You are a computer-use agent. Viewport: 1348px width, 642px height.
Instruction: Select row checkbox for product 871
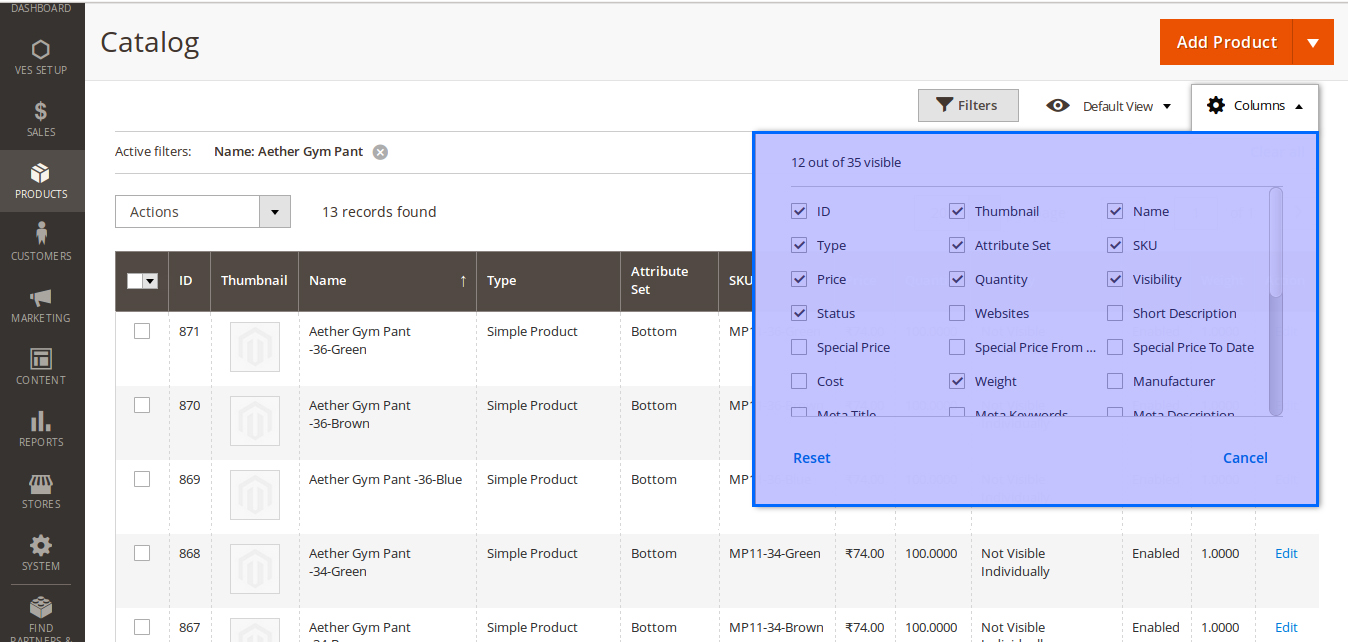(x=142, y=331)
